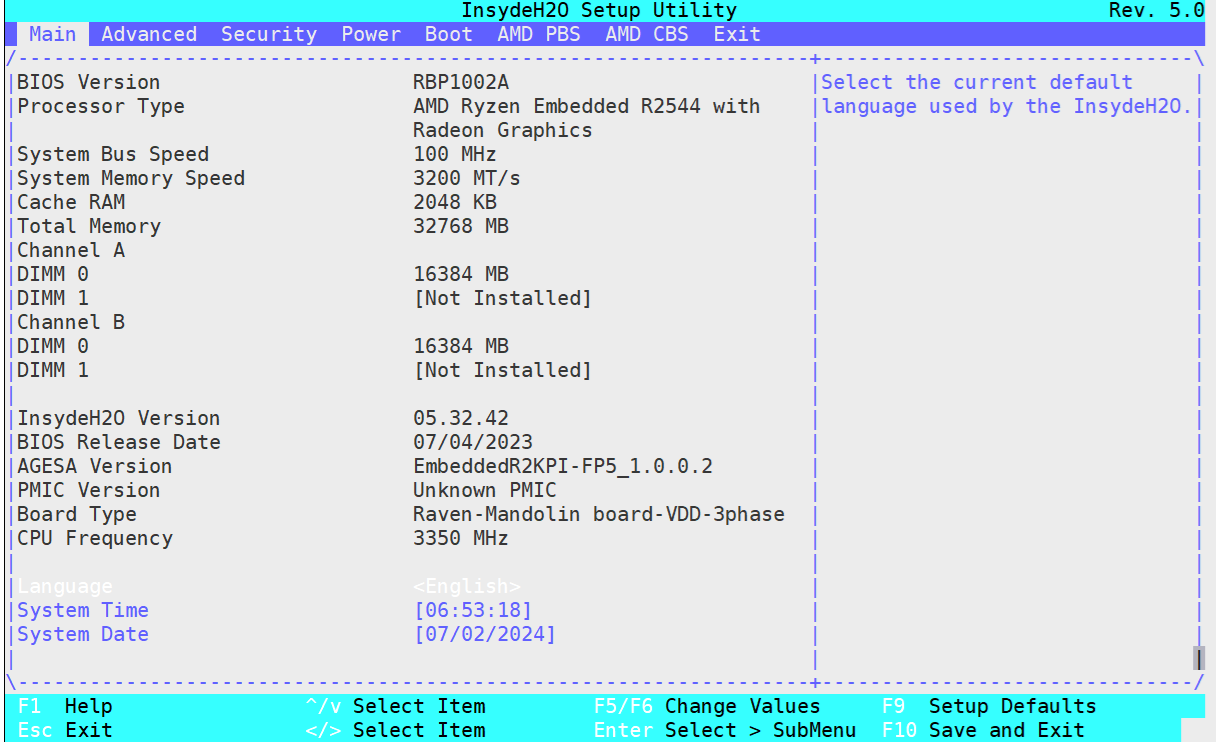
Task: Switch to the Main tab
Action: pos(52,34)
